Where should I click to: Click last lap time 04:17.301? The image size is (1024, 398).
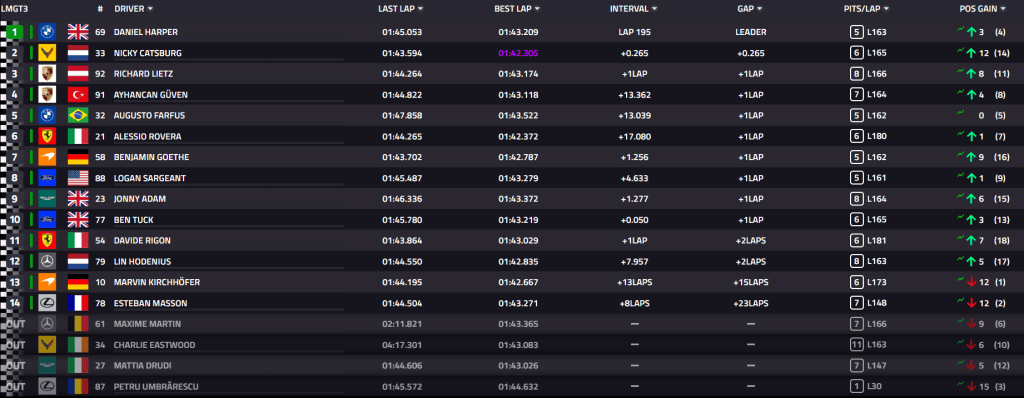click(x=402, y=345)
